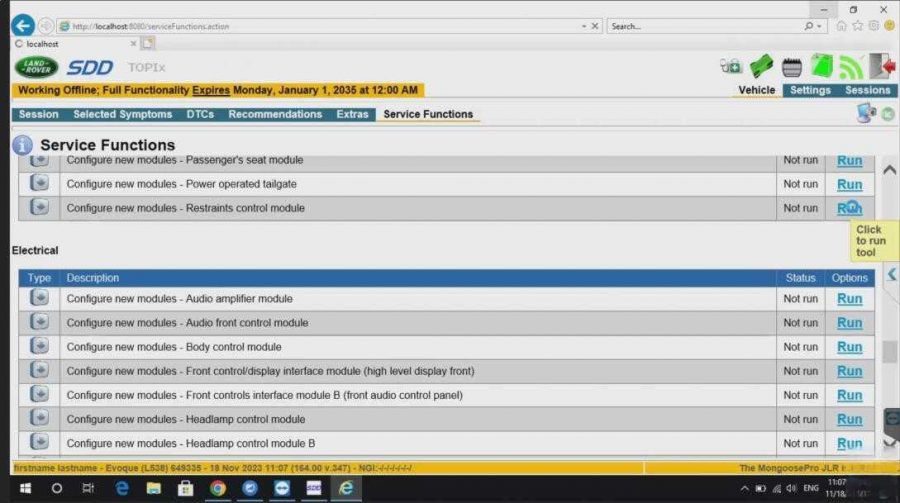Click the scrollbar up arrow of list

(x=889, y=170)
